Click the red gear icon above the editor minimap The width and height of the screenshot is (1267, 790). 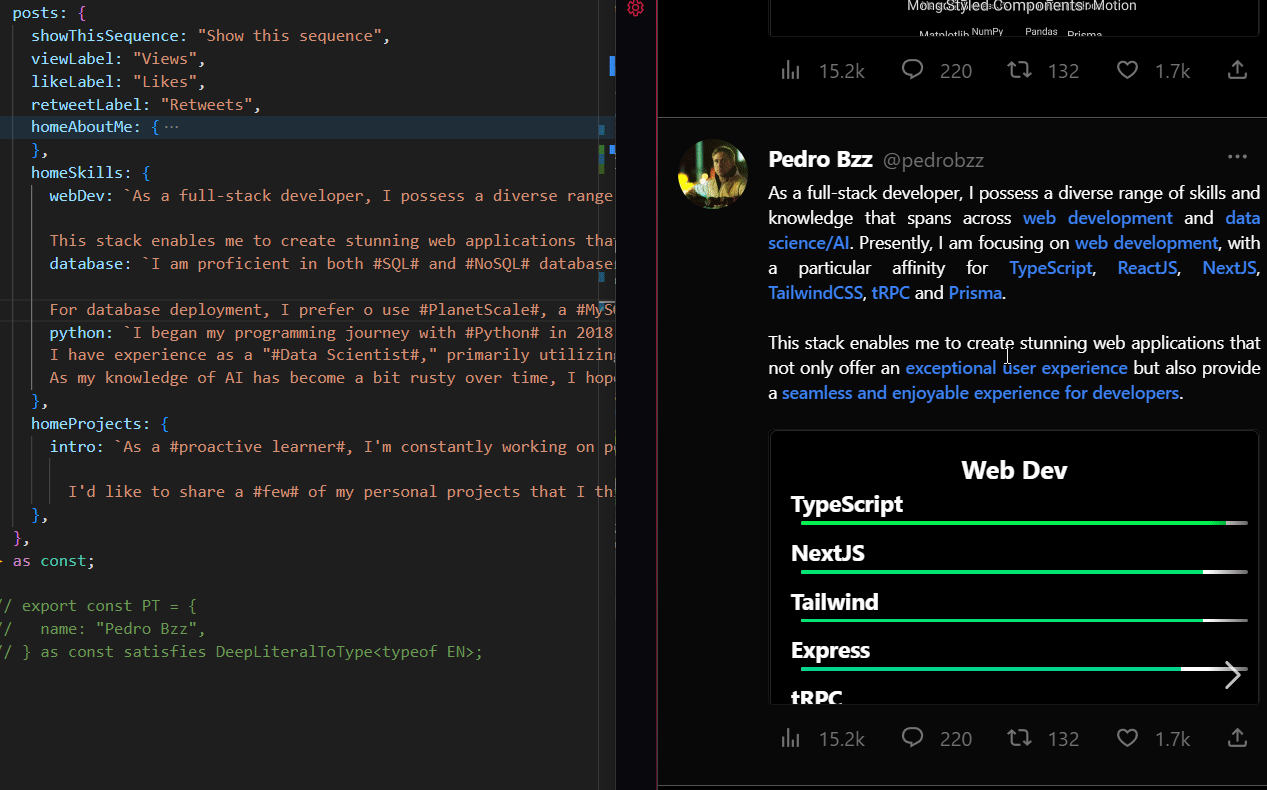point(635,8)
